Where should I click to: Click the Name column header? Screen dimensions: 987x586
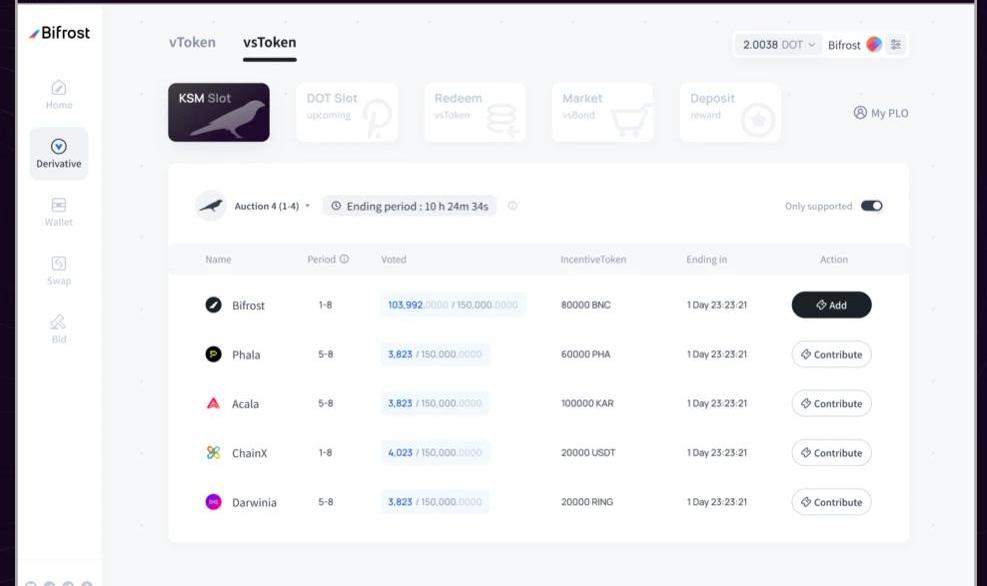pyautogui.click(x=218, y=259)
